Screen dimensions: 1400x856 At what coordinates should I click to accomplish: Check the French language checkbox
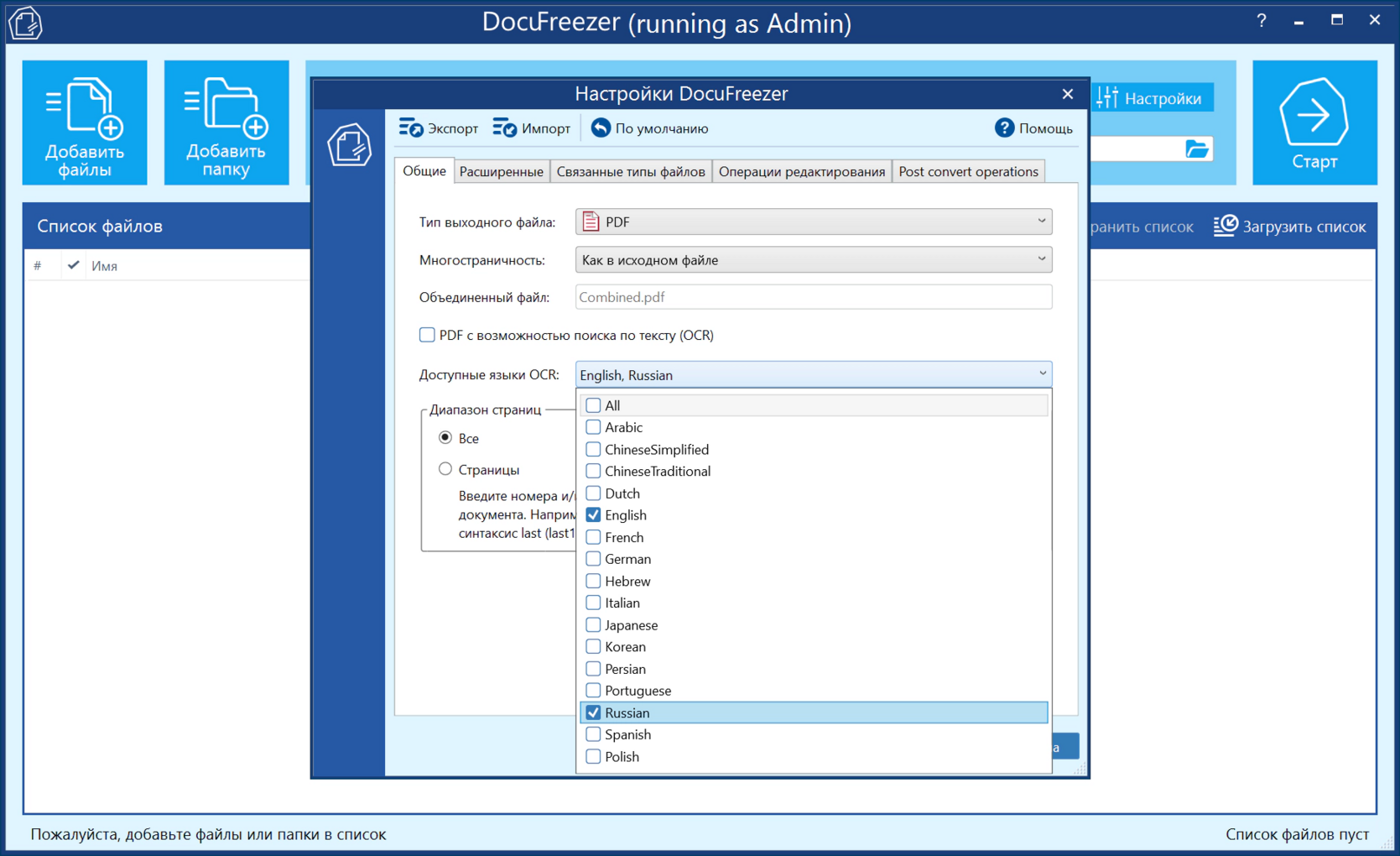tap(593, 537)
